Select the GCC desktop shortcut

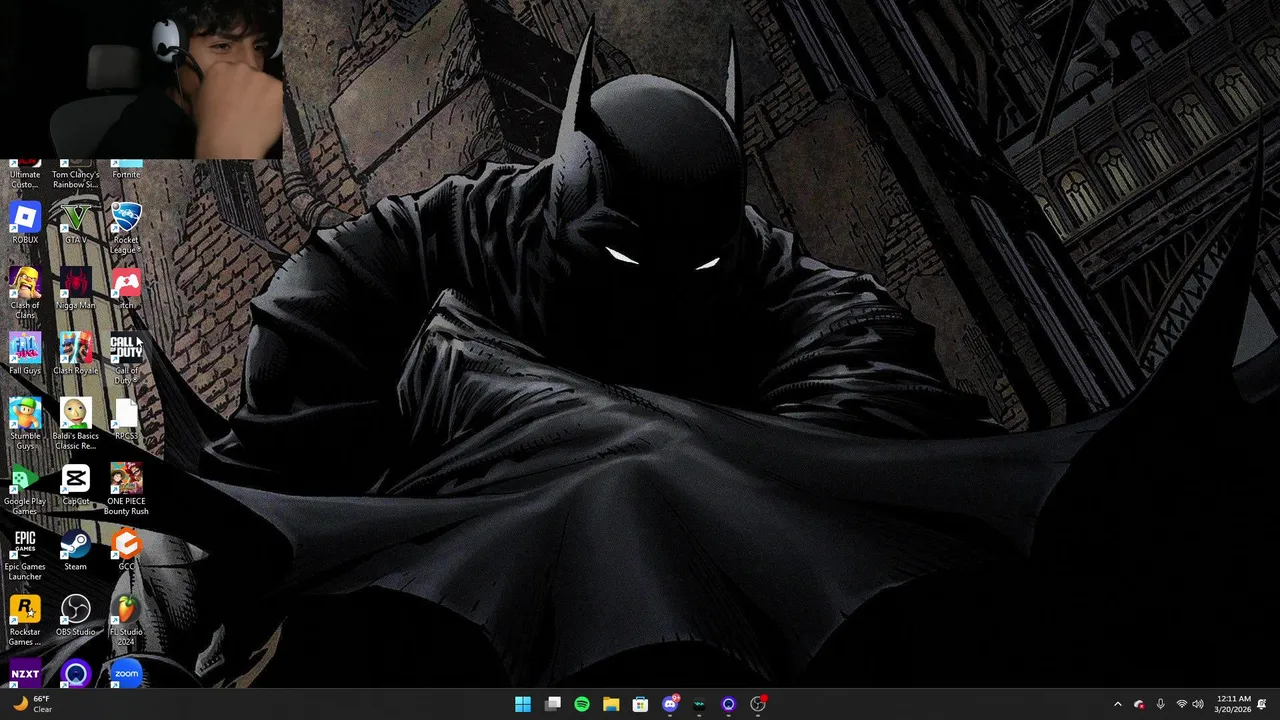click(126, 550)
